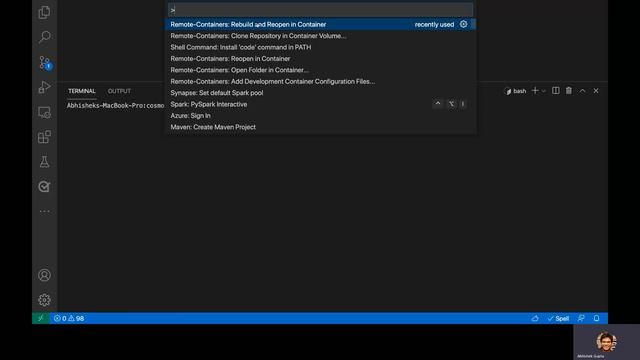Screen dimensions: 640x360
Task: Select Synapse: Set default Spark pool
Action: pos(320,93)
